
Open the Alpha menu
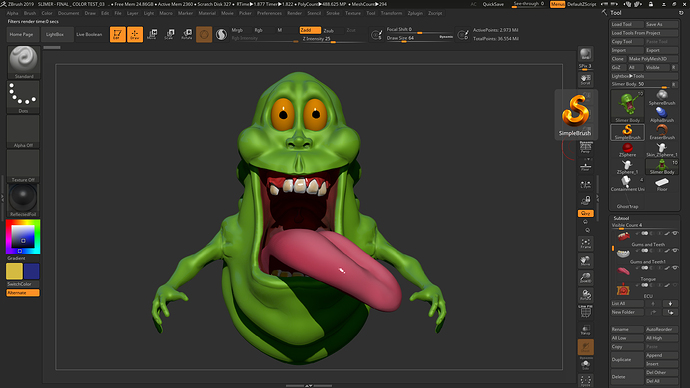(x=12, y=13)
